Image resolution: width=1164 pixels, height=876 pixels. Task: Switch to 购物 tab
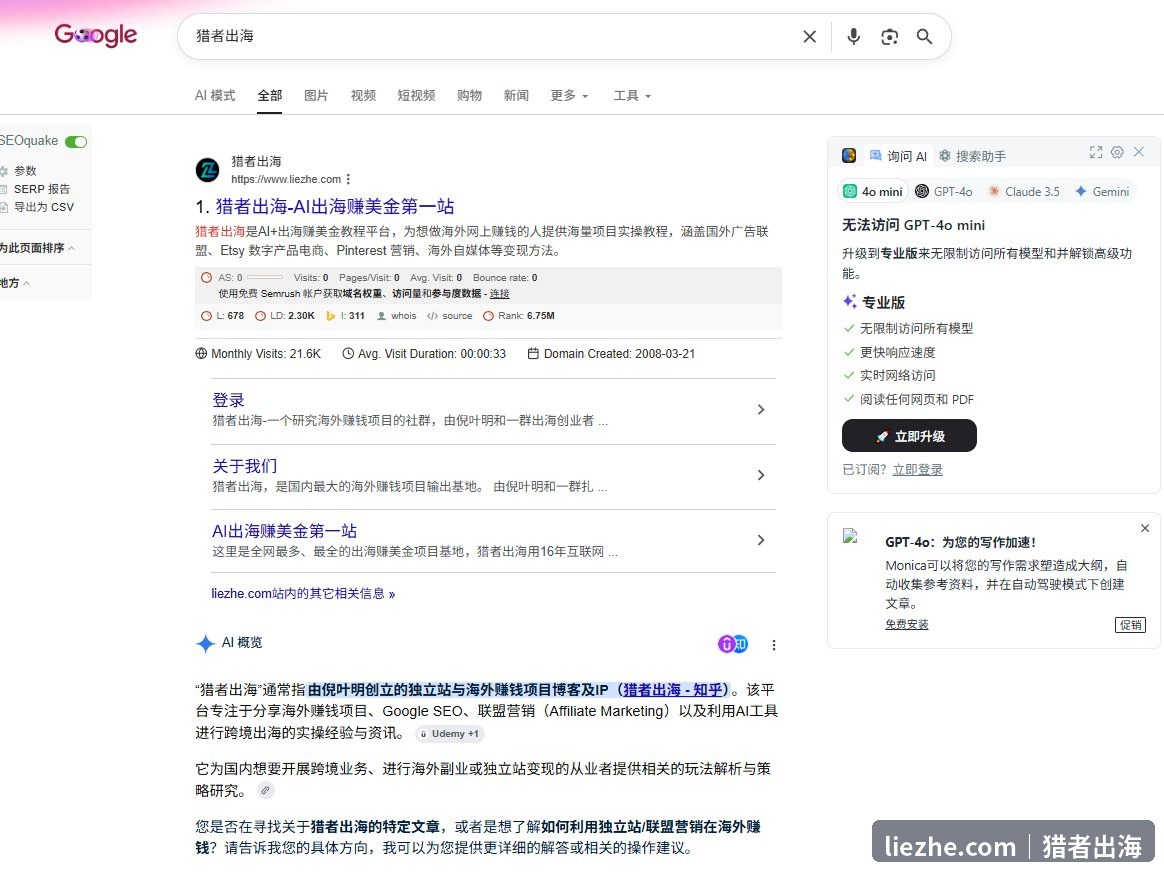tap(469, 96)
